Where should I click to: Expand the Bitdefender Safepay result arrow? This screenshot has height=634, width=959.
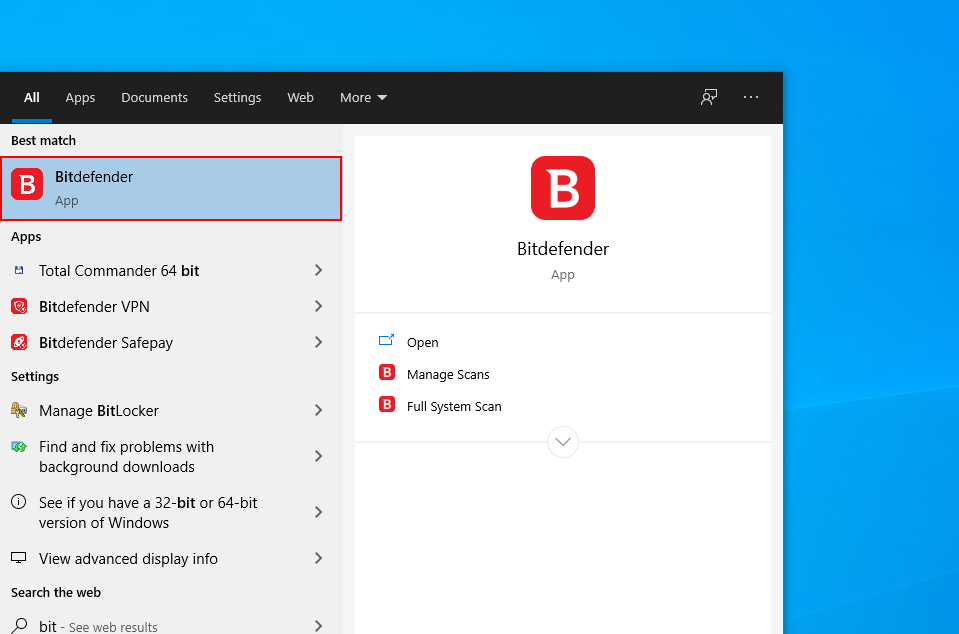tap(318, 342)
